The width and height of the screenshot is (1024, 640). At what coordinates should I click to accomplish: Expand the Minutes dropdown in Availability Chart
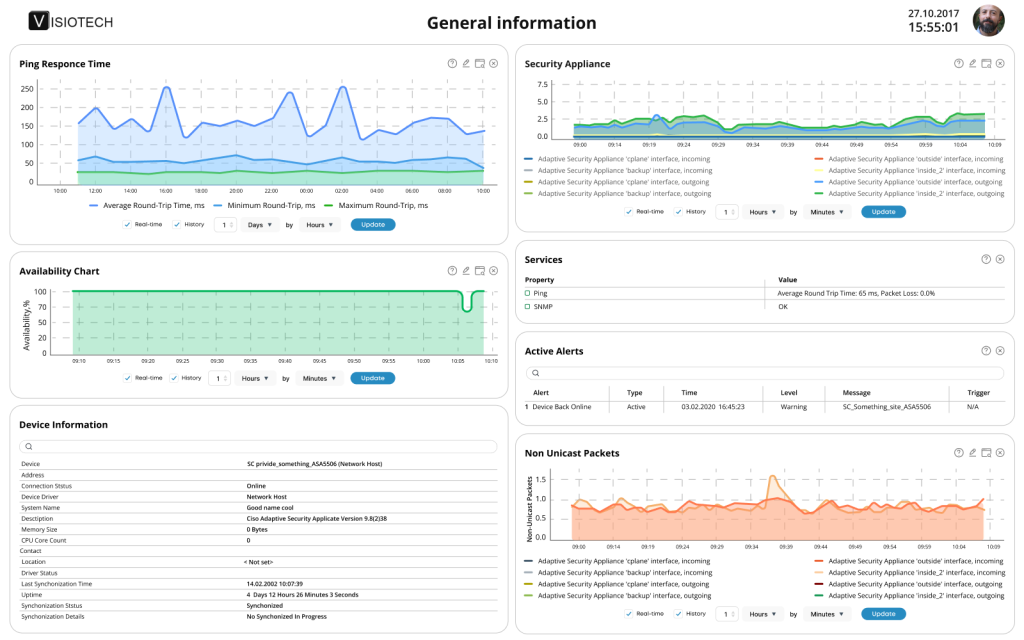coord(320,379)
